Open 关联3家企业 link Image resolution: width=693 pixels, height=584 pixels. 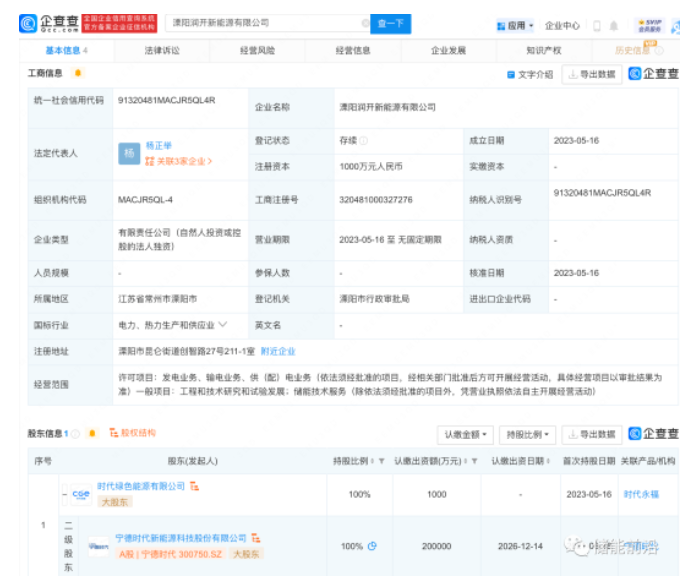[x=179, y=161]
